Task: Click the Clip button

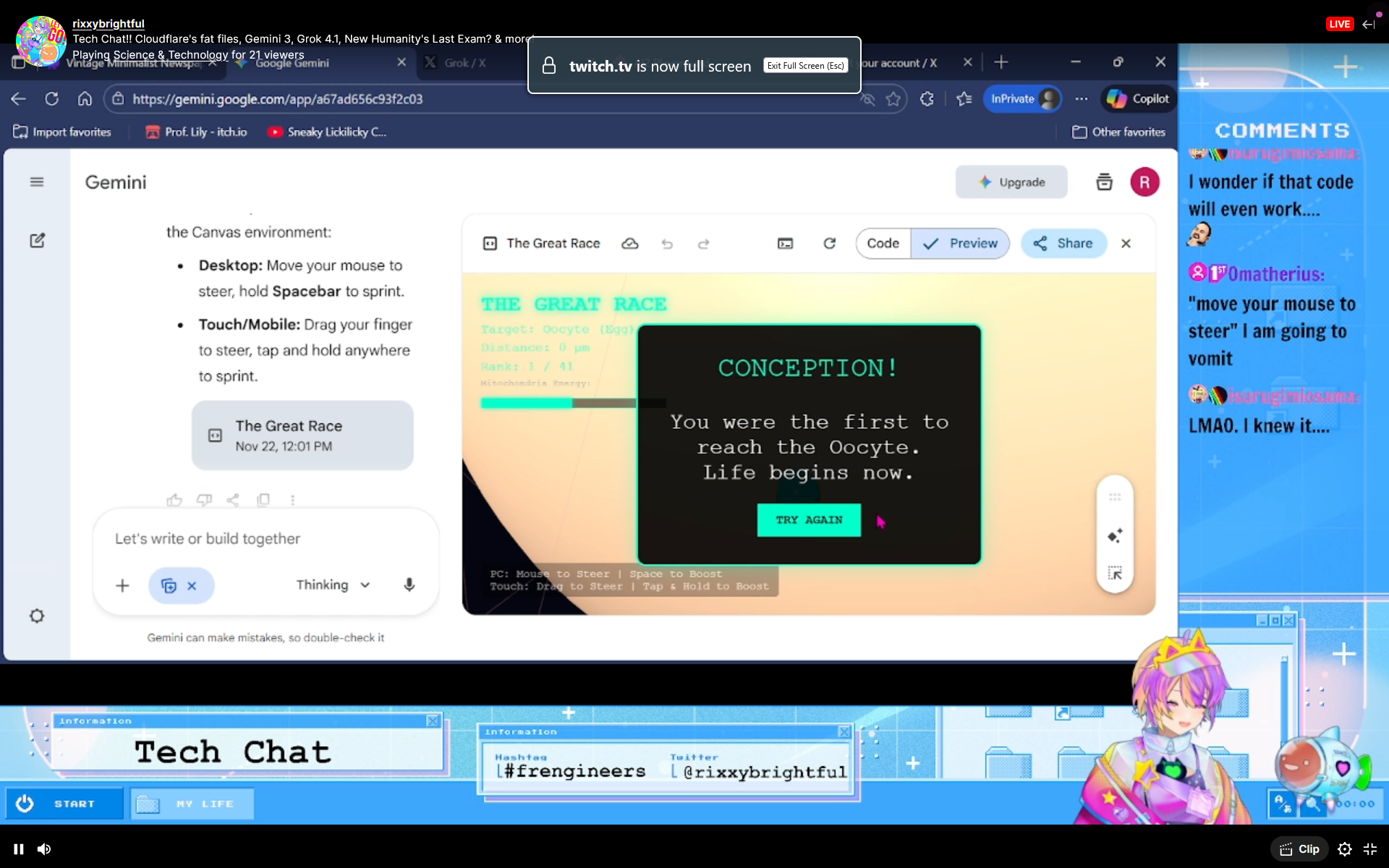Action: pyautogui.click(x=1300, y=849)
